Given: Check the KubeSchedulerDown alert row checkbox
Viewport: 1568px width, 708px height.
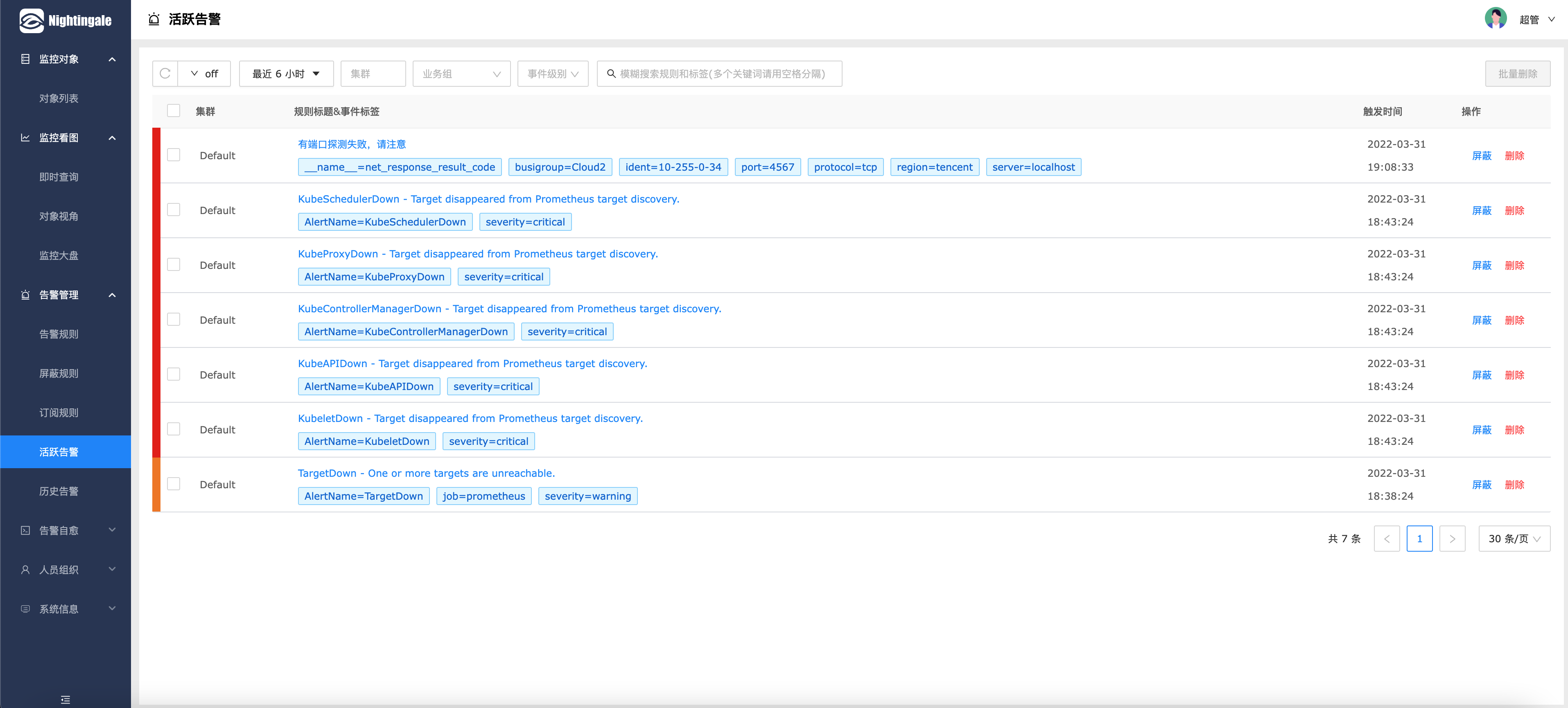Looking at the screenshot, I should (x=174, y=210).
